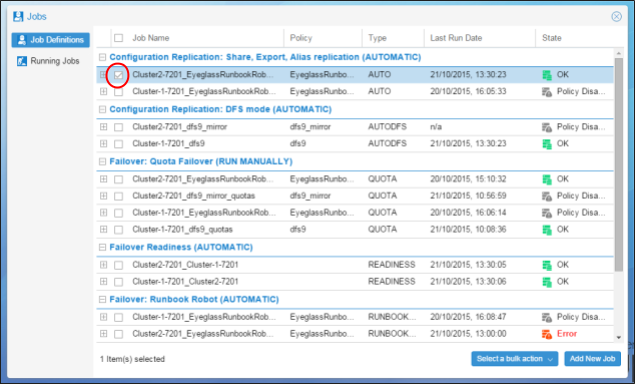Collapse the Failover Quota Failover group
This screenshot has height=384, width=635.
[x=103, y=162]
